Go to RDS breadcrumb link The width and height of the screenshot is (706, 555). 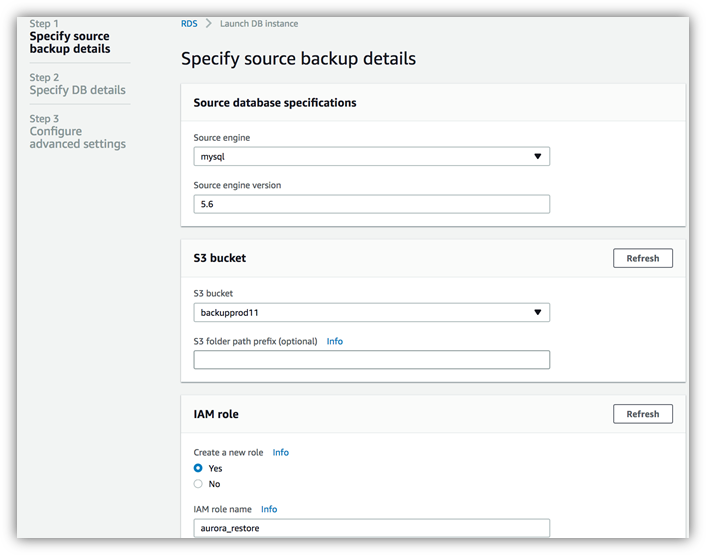tap(189, 23)
